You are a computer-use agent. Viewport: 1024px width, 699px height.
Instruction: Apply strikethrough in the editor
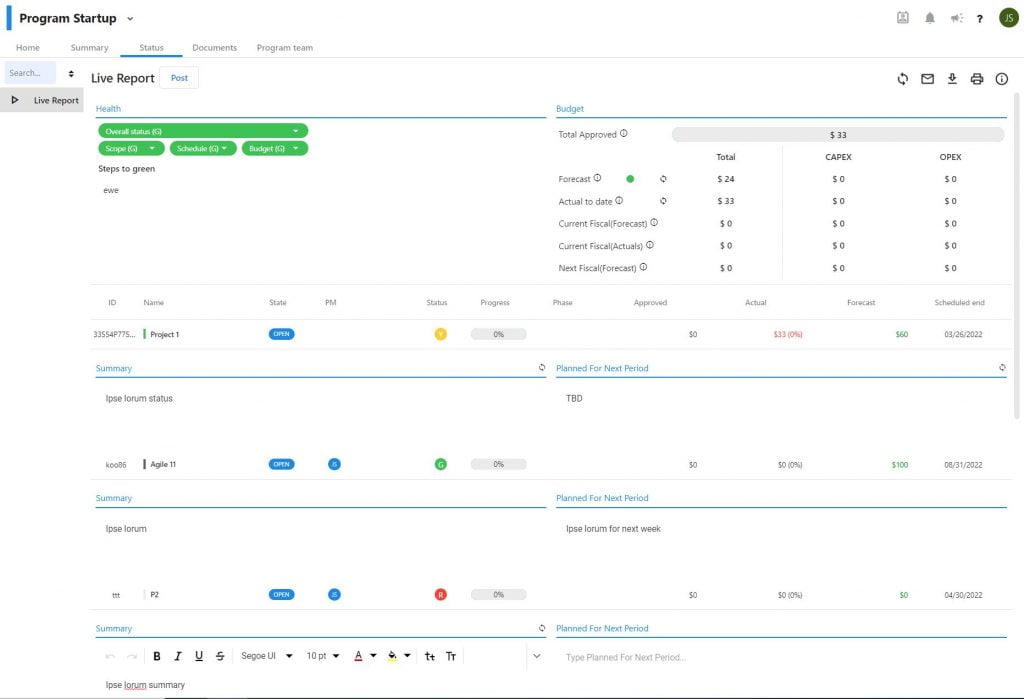coord(220,656)
